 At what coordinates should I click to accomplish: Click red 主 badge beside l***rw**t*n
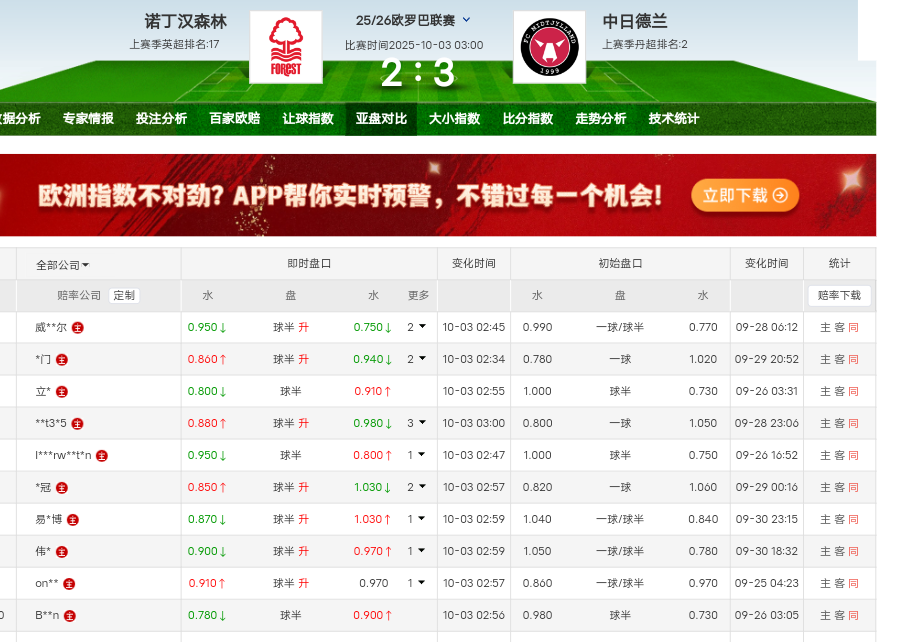click(x=101, y=455)
